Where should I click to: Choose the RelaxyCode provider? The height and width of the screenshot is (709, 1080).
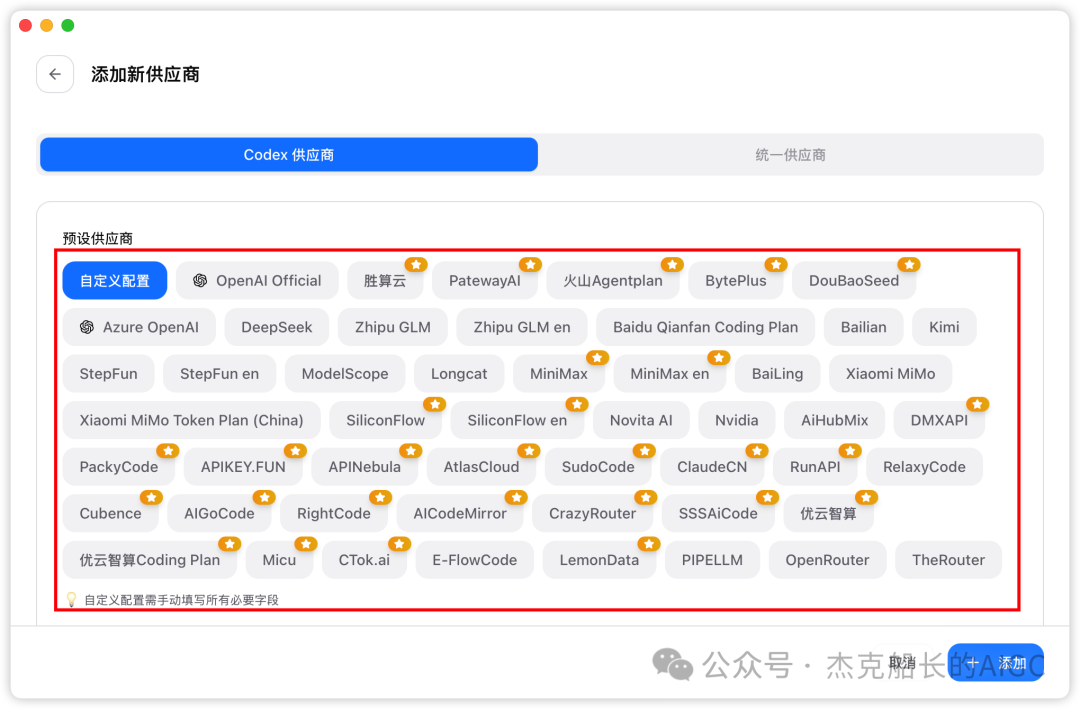pyautogui.click(x=924, y=467)
